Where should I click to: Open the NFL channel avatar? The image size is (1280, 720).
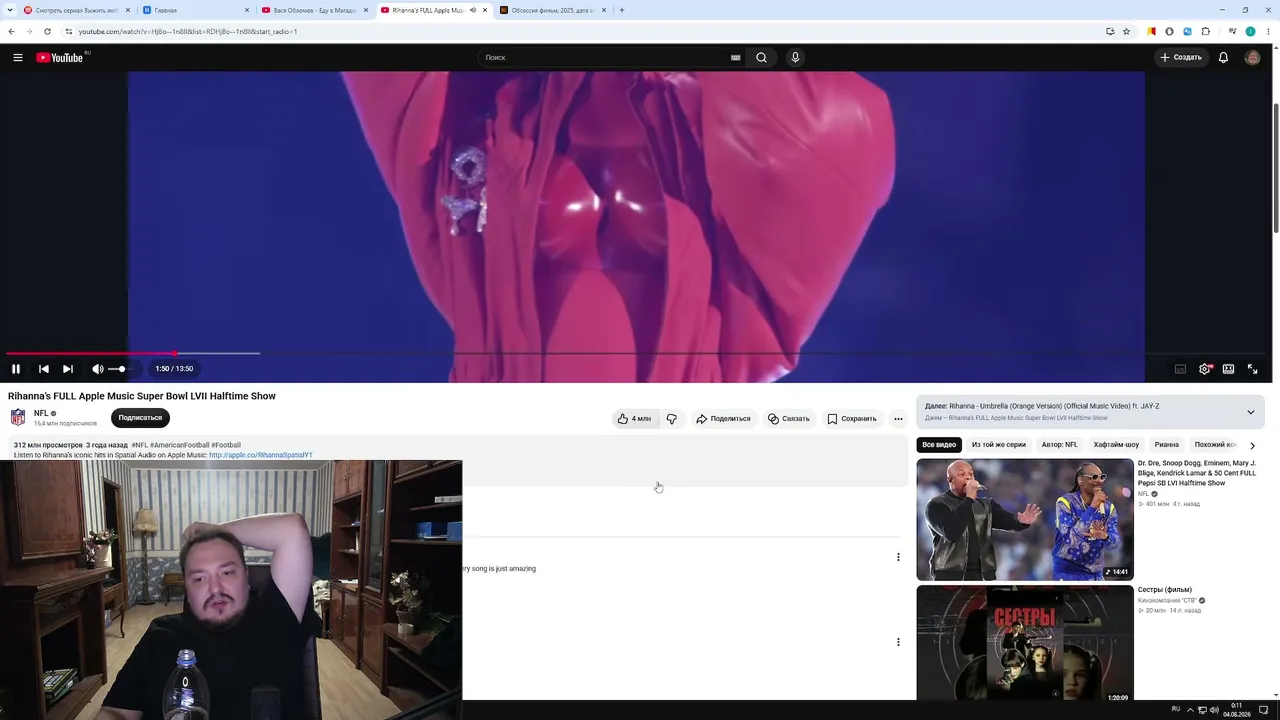18,418
